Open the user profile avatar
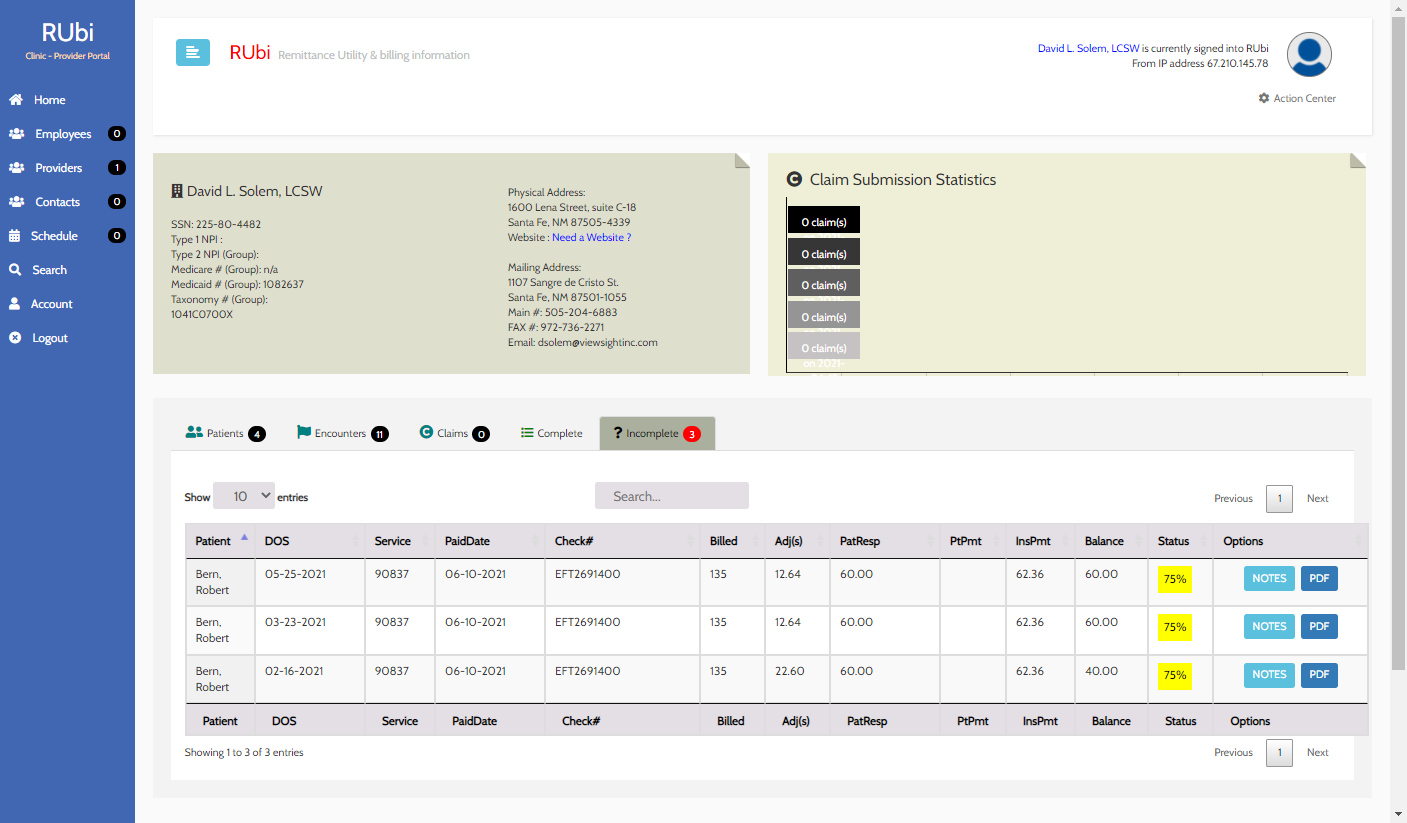This screenshot has height=823, width=1407. click(x=1308, y=55)
